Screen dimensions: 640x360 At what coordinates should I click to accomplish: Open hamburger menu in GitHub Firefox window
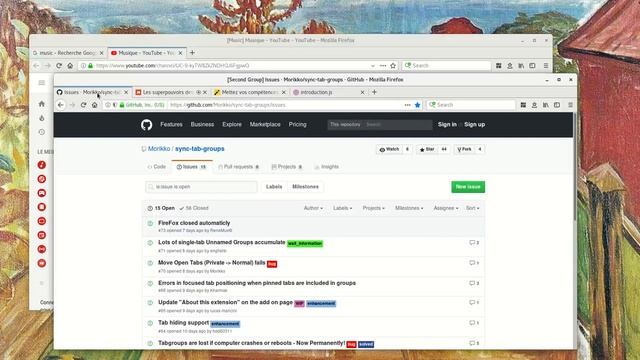tap(570, 105)
